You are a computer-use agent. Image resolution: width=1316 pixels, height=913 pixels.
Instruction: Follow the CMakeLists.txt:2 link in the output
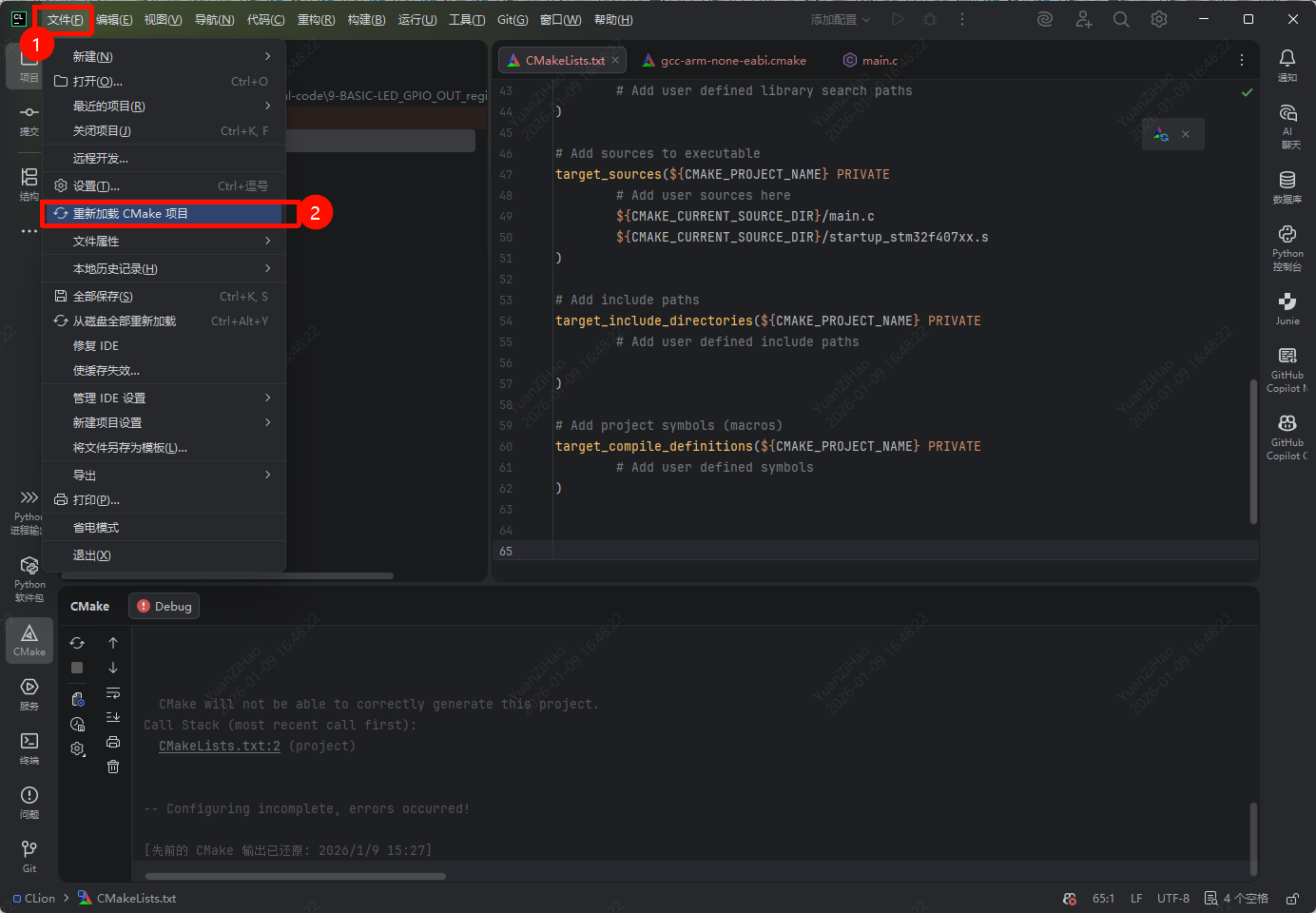point(220,747)
